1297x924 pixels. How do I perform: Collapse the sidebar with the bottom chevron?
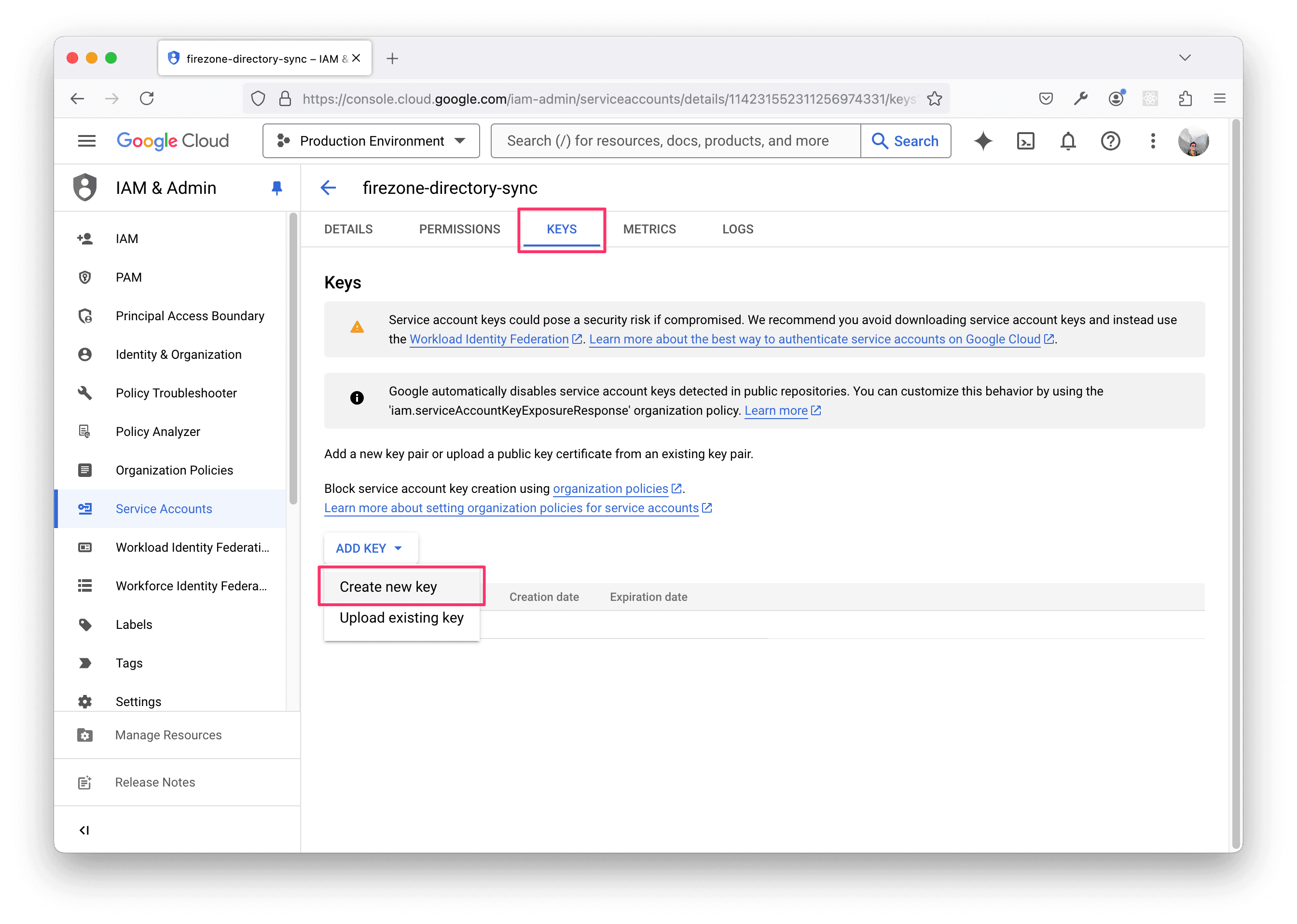point(84,829)
